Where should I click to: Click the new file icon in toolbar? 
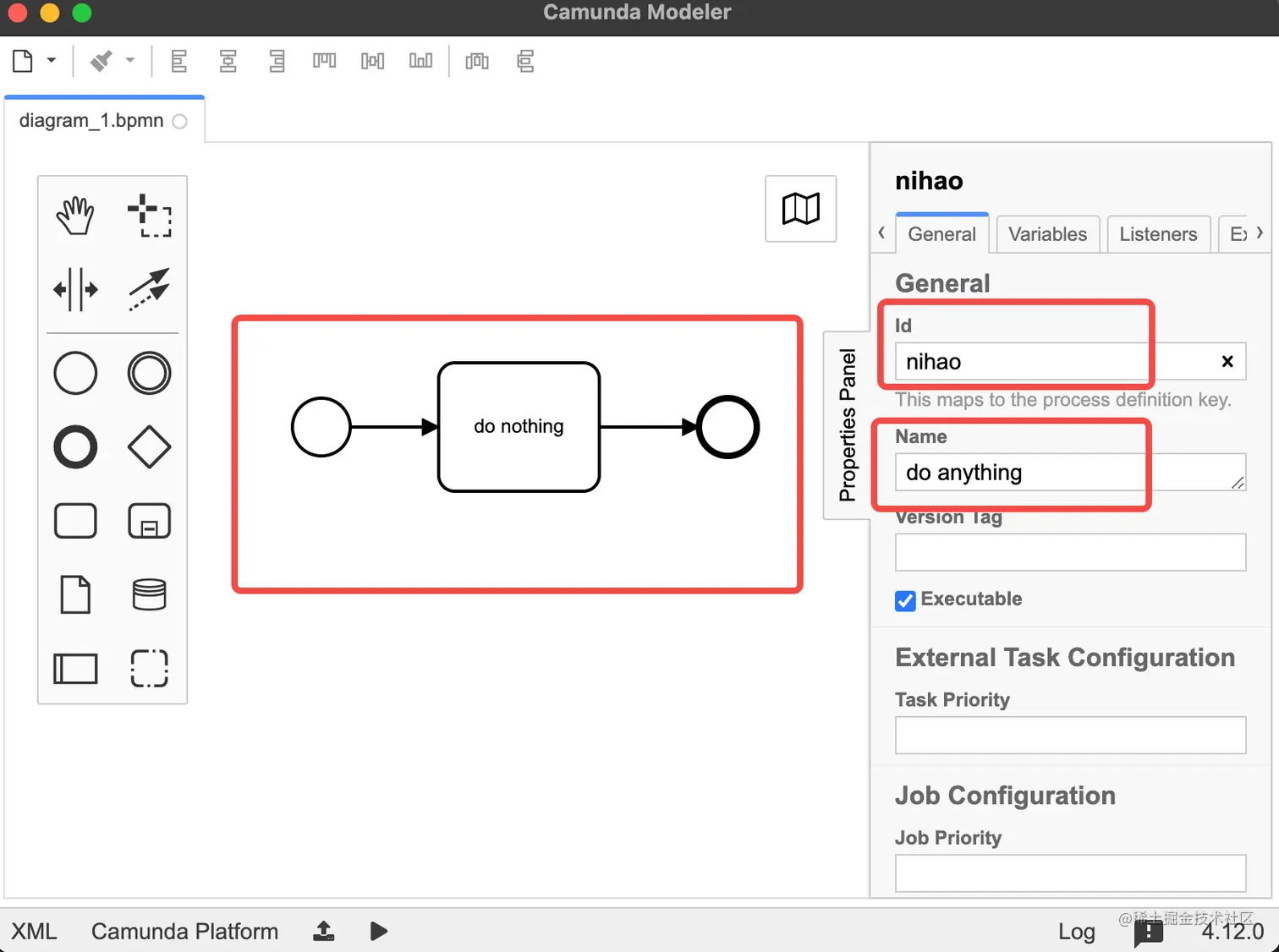(23, 61)
